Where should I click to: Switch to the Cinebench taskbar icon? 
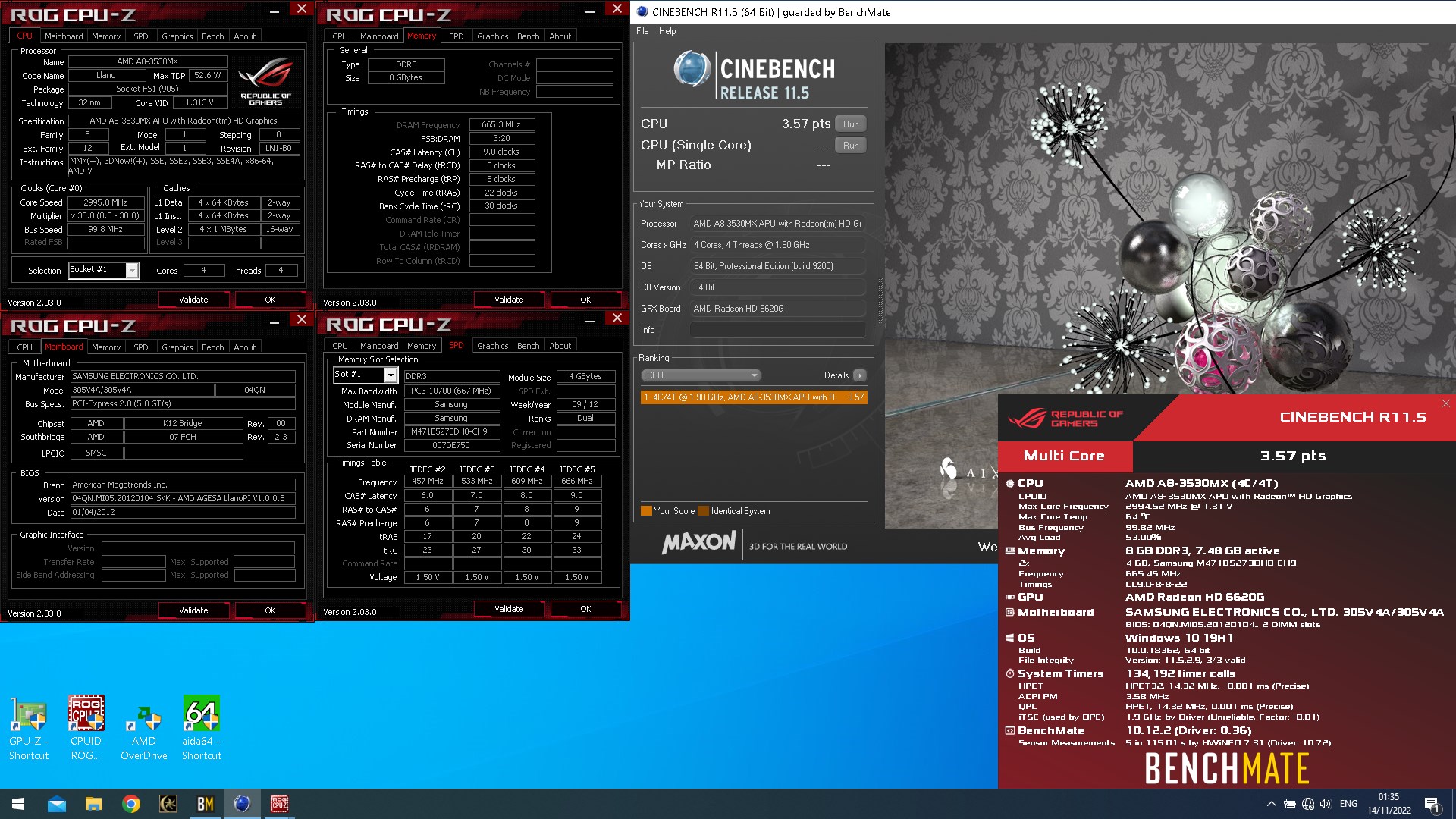pos(242,804)
